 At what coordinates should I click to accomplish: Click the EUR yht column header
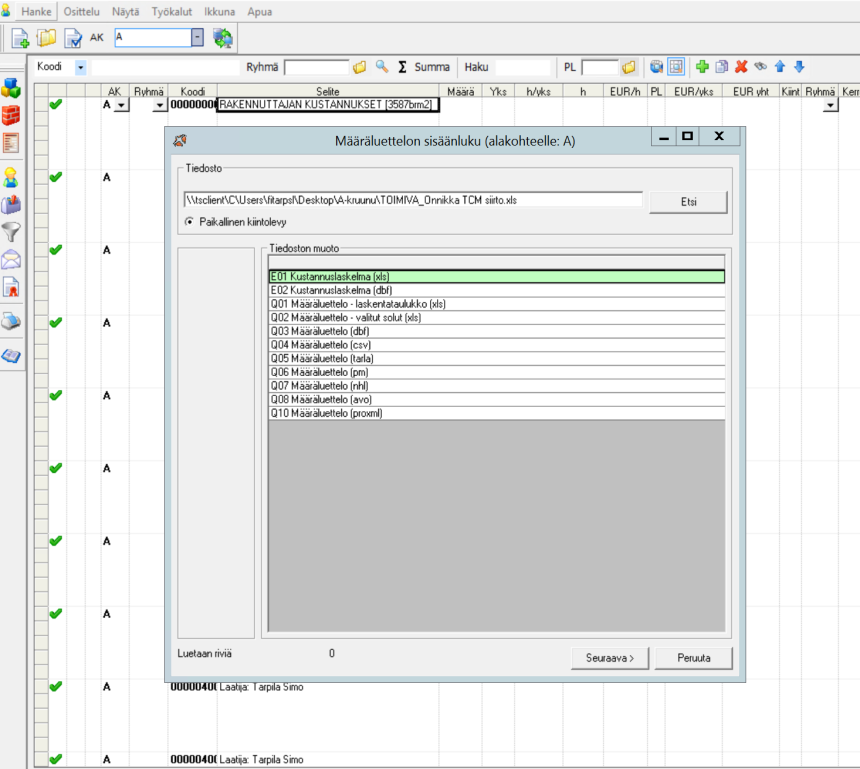pos(751,91)
